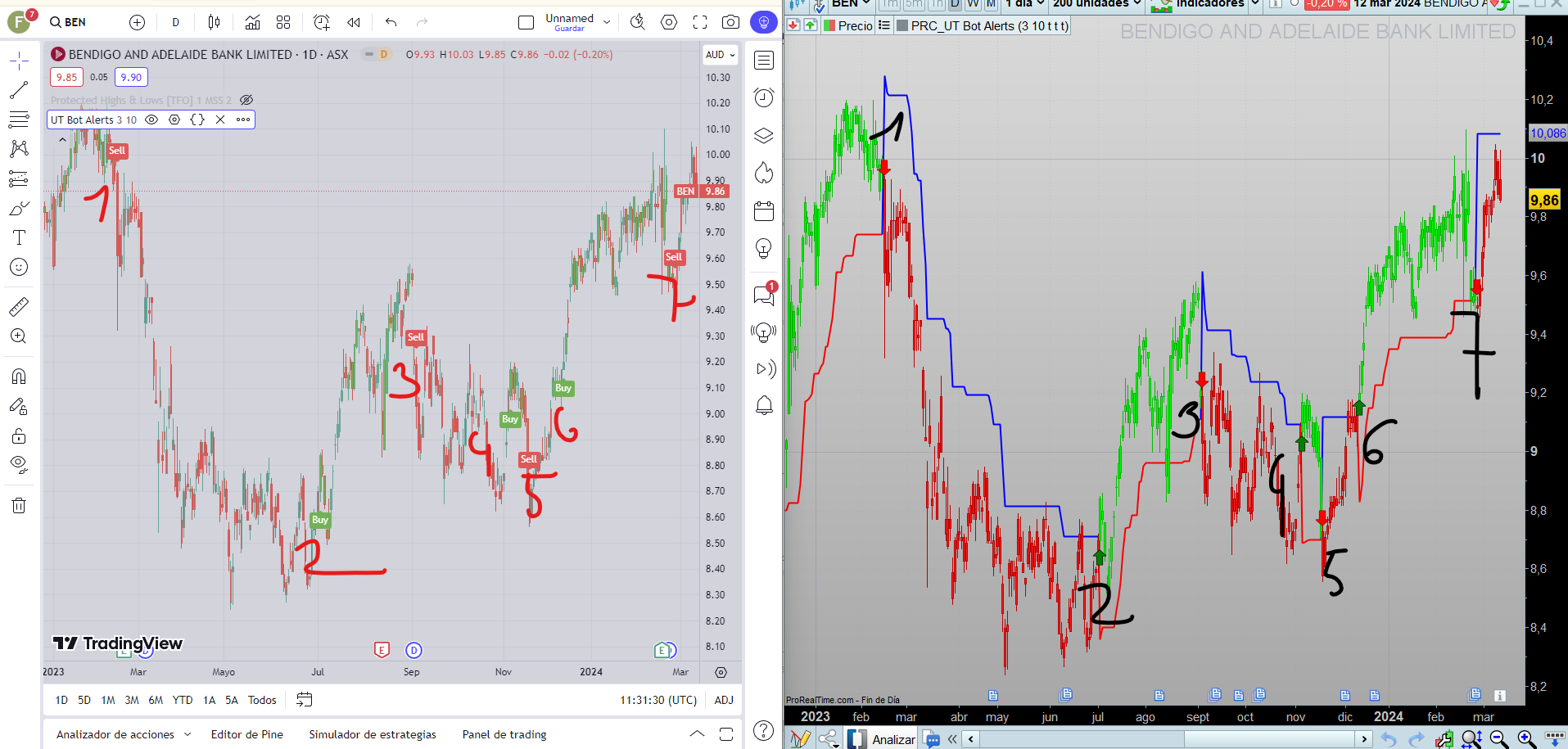Select the text annotation tool
The image size is (1568, 749).
(x=19, y=237)
